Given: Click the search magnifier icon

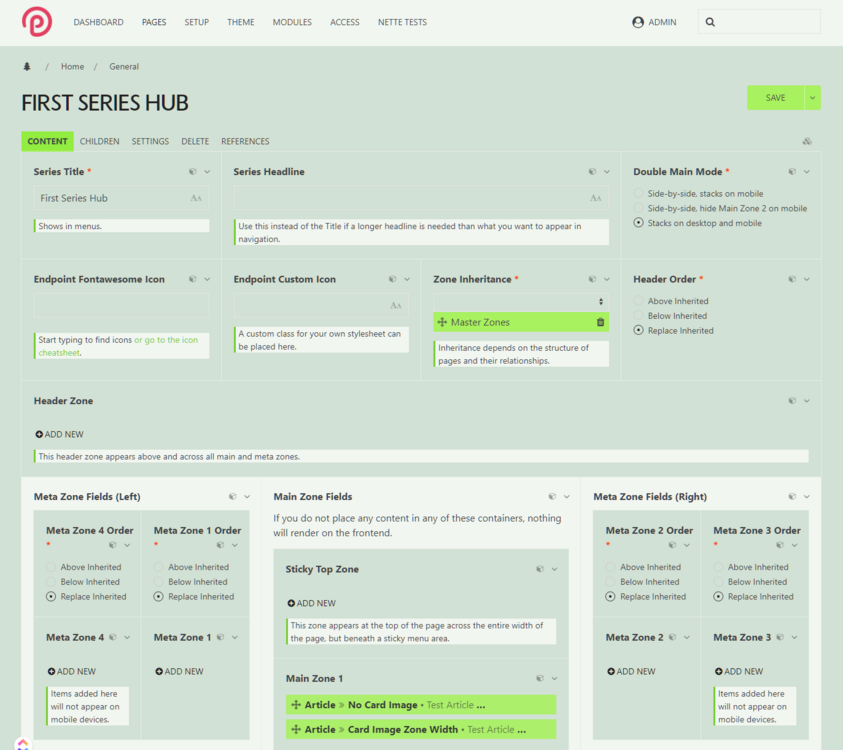Looking at the screenshot, I should tap(710, 22).
